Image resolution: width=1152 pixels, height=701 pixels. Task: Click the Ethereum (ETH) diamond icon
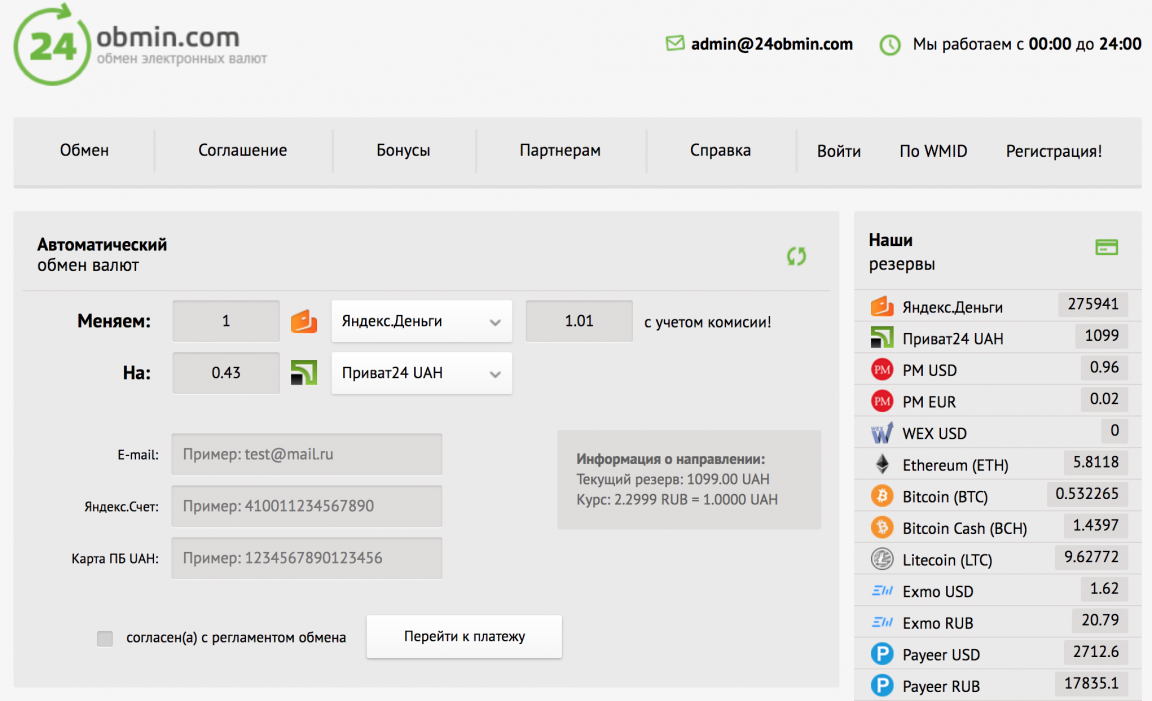882,464
